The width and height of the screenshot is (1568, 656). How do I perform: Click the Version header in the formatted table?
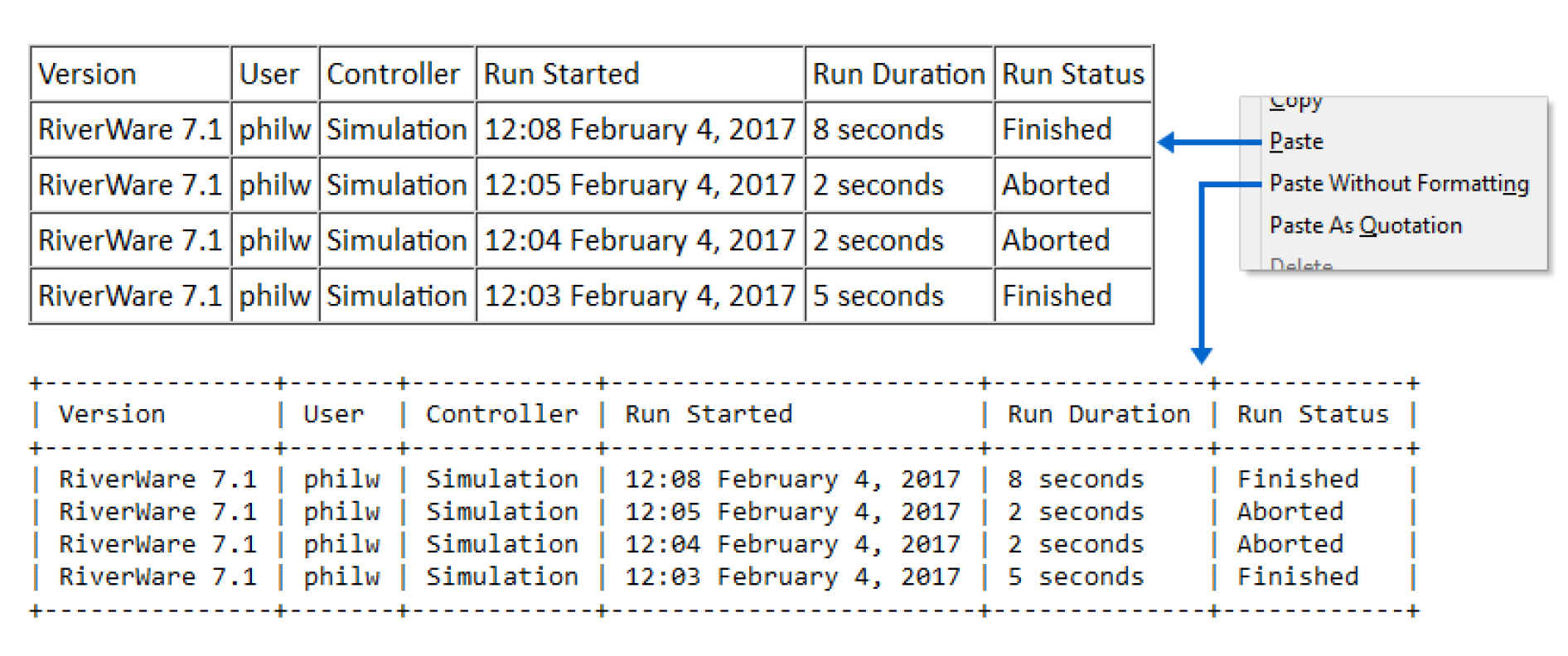pyautogui.click(x=87, y=75)
